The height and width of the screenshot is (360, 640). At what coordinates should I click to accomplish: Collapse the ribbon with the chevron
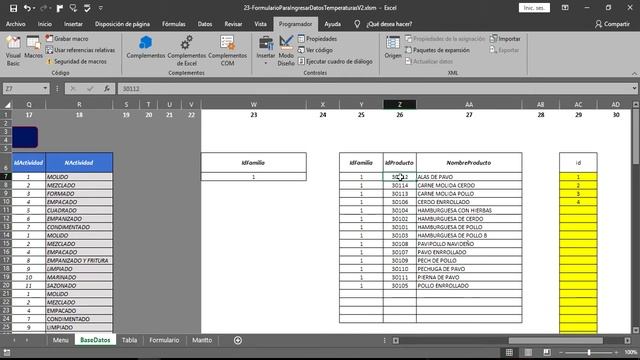[x=634, y=73]
